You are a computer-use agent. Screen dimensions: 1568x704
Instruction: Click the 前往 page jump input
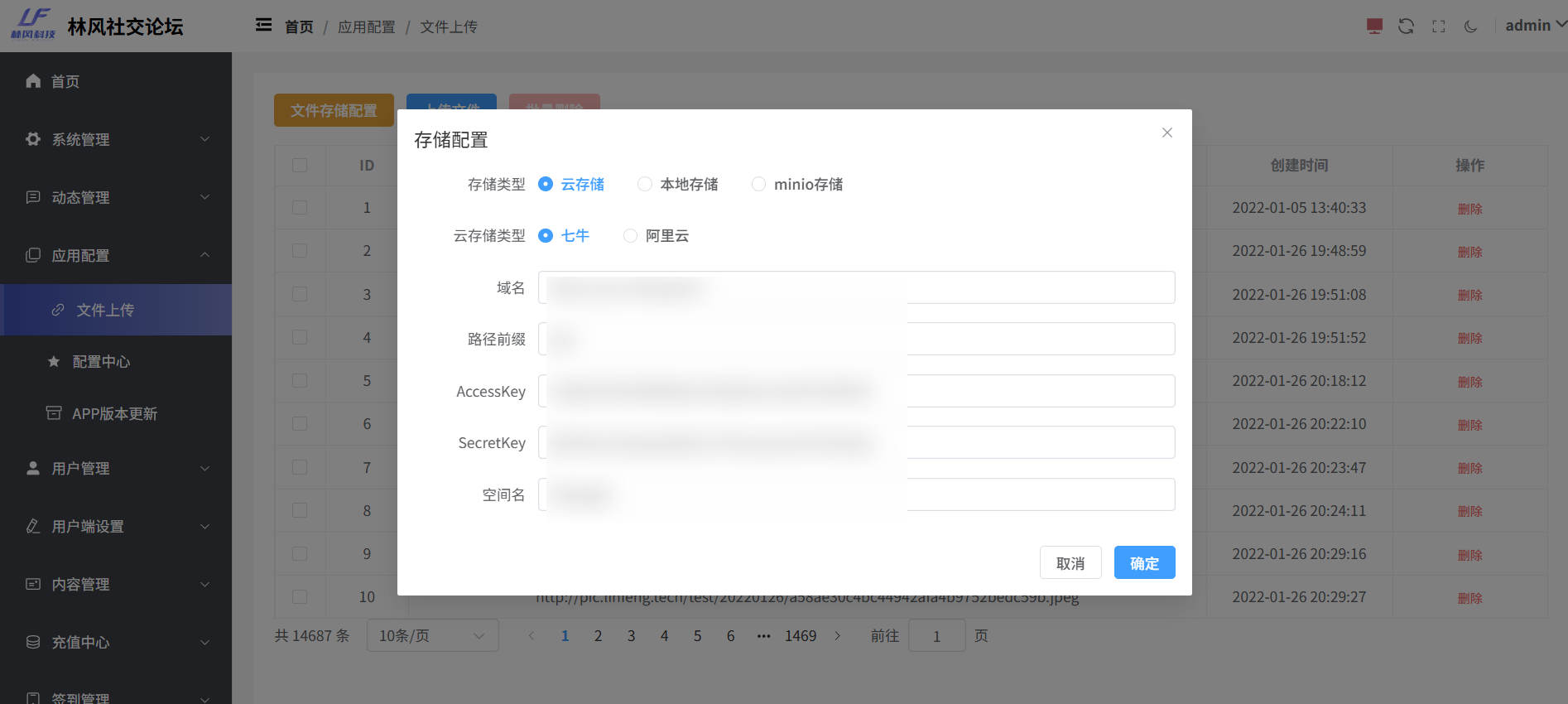[x=937, y=635]
